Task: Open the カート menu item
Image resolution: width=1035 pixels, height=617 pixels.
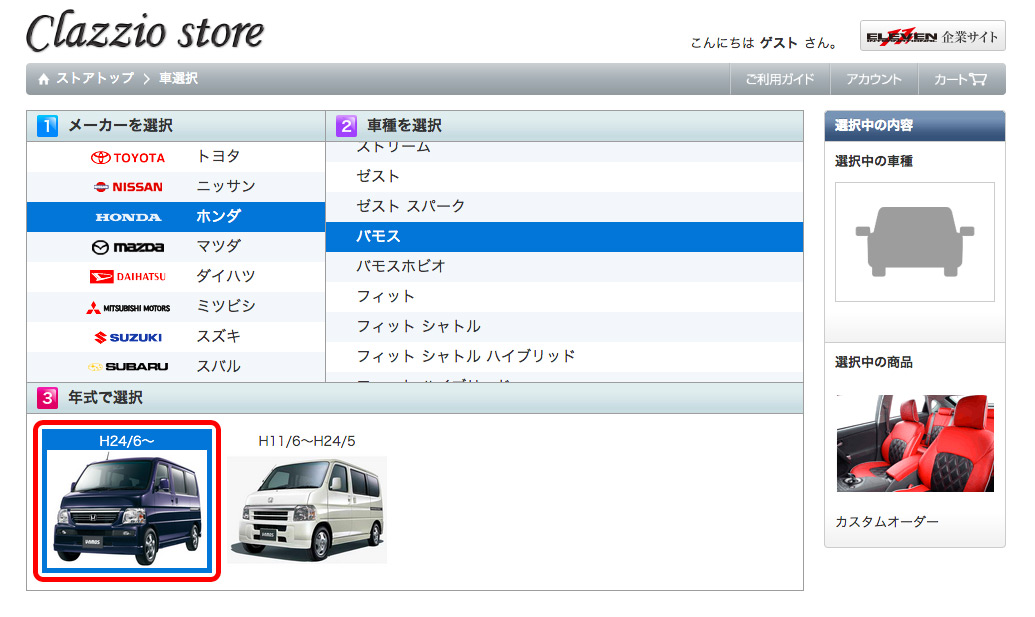Action: pos(961,79)
